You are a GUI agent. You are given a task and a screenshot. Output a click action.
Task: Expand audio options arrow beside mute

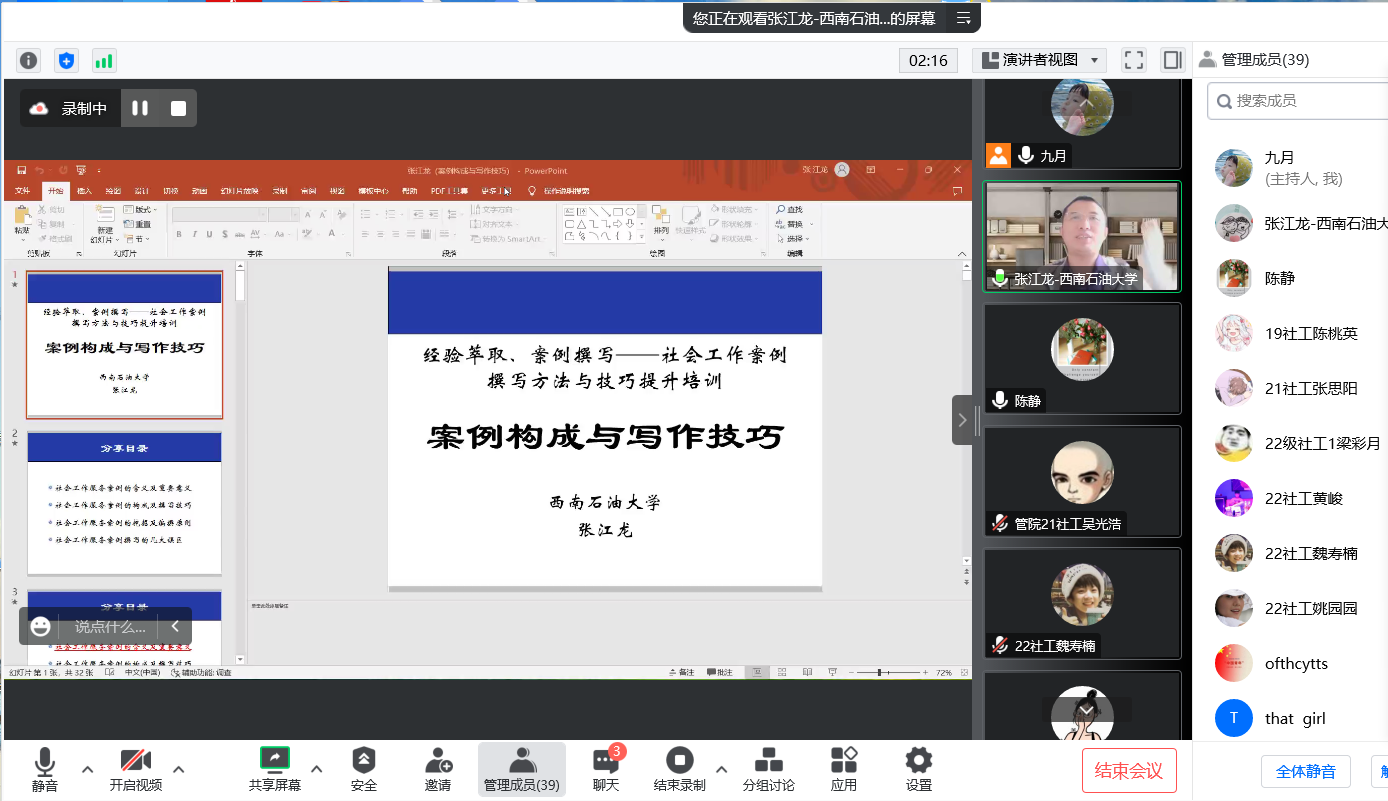[x=88, y=769]
